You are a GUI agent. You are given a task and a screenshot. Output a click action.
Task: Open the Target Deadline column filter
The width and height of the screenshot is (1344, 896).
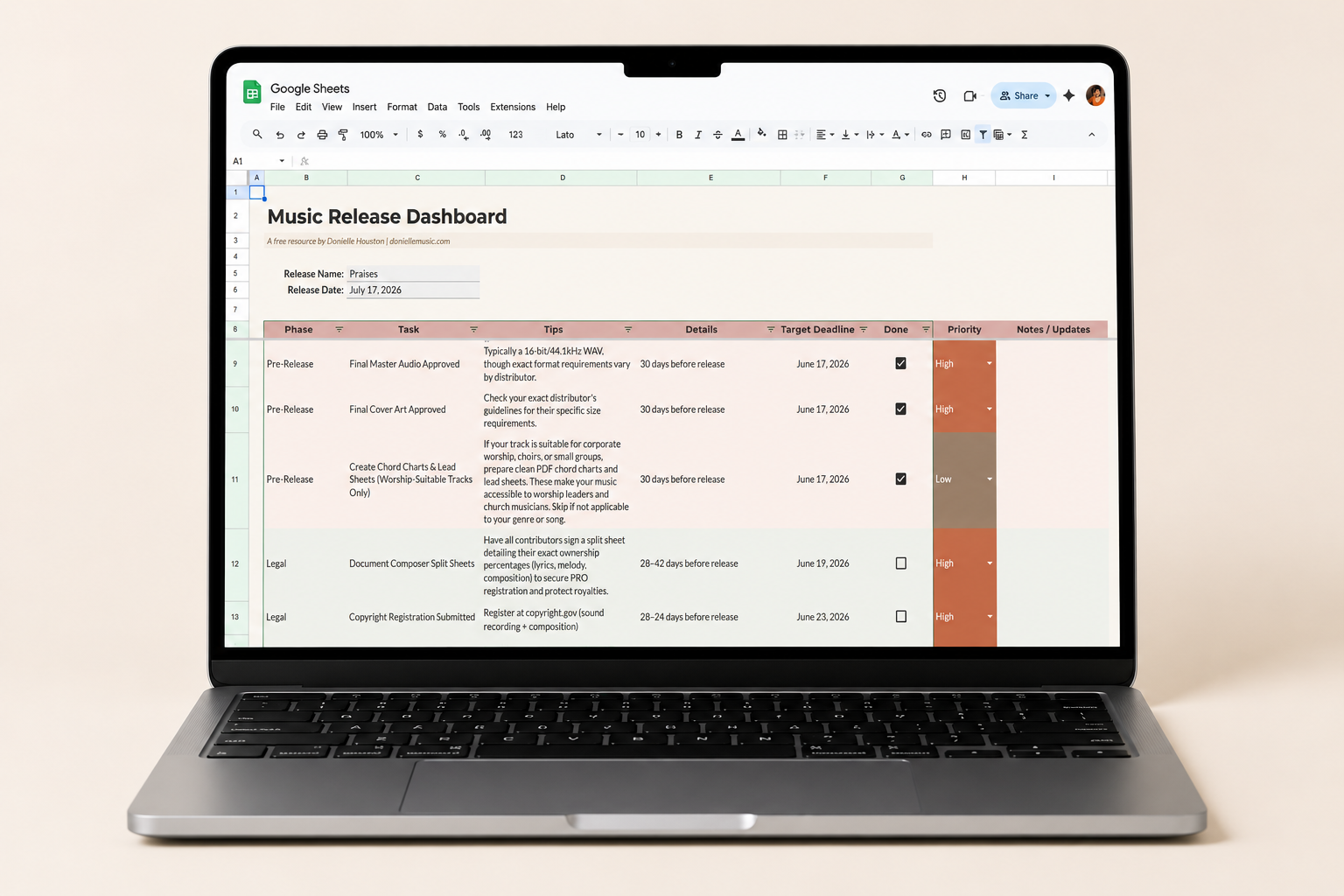click(864, 330)
